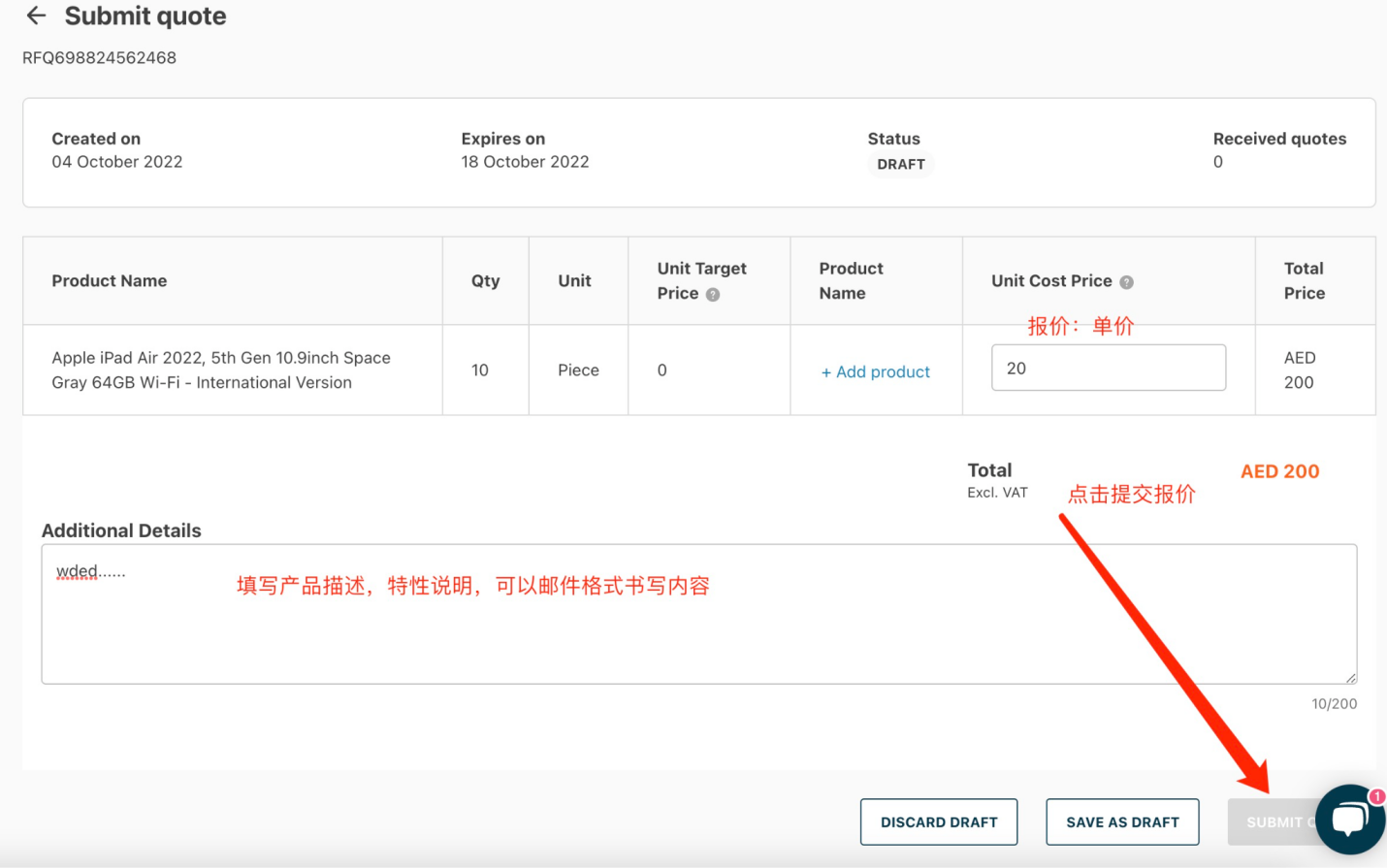This screenshot has height=868, width=1387.
Task: Click the Unit Cost Price help icon
Action: [1126, 282]
